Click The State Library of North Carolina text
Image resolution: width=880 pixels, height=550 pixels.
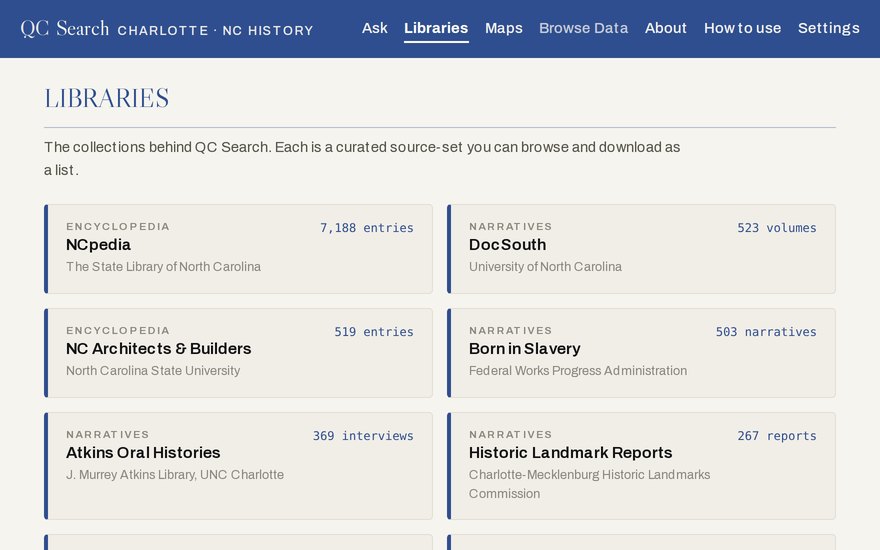click(163, 267)
